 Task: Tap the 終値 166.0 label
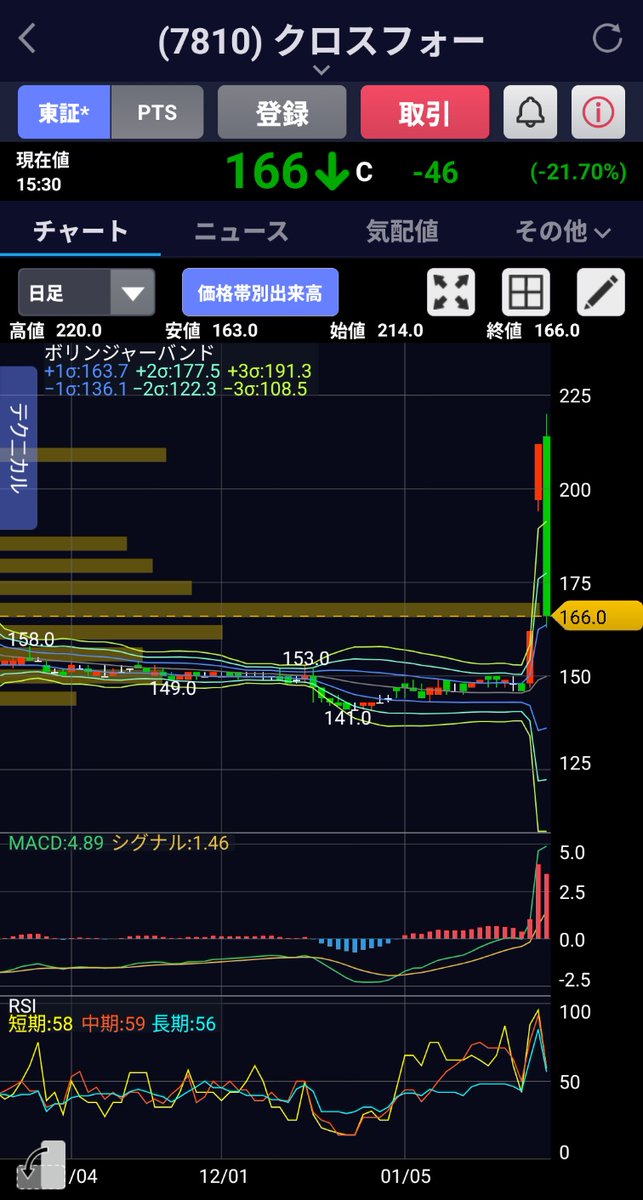coord(533,331)
